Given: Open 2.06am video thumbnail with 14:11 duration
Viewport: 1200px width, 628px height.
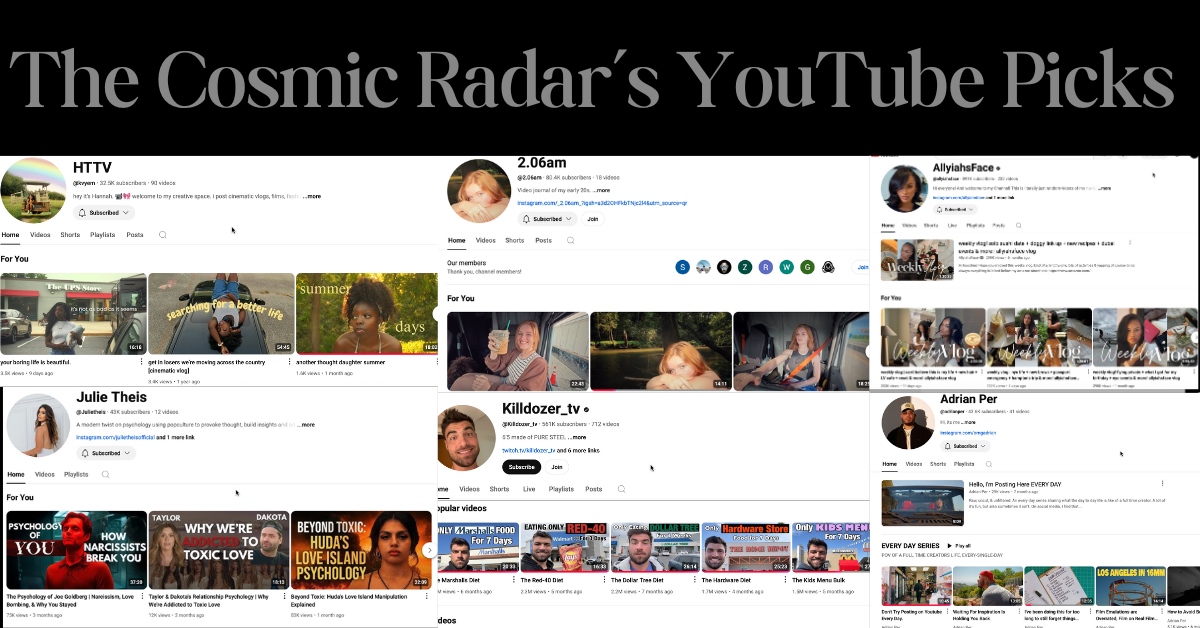Looking at the screenshot, I should click(x=660, y=351).
